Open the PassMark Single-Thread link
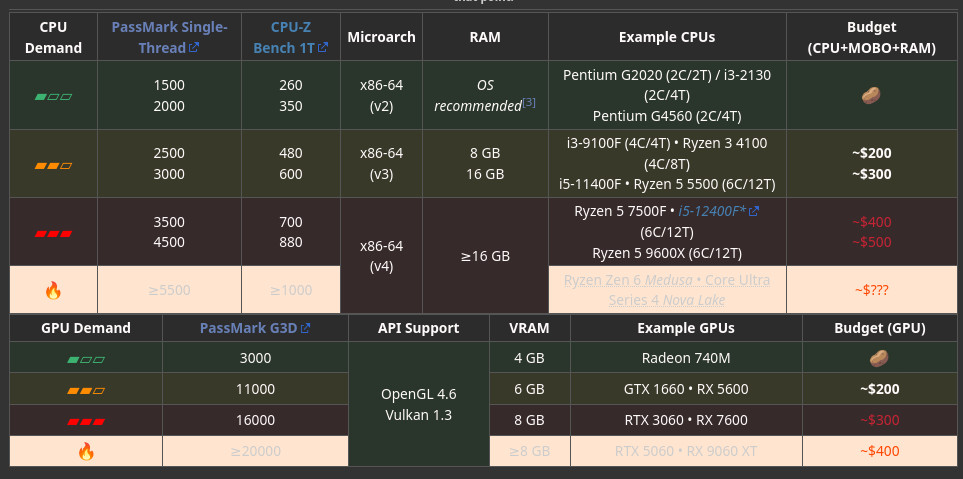 [169, 37]
